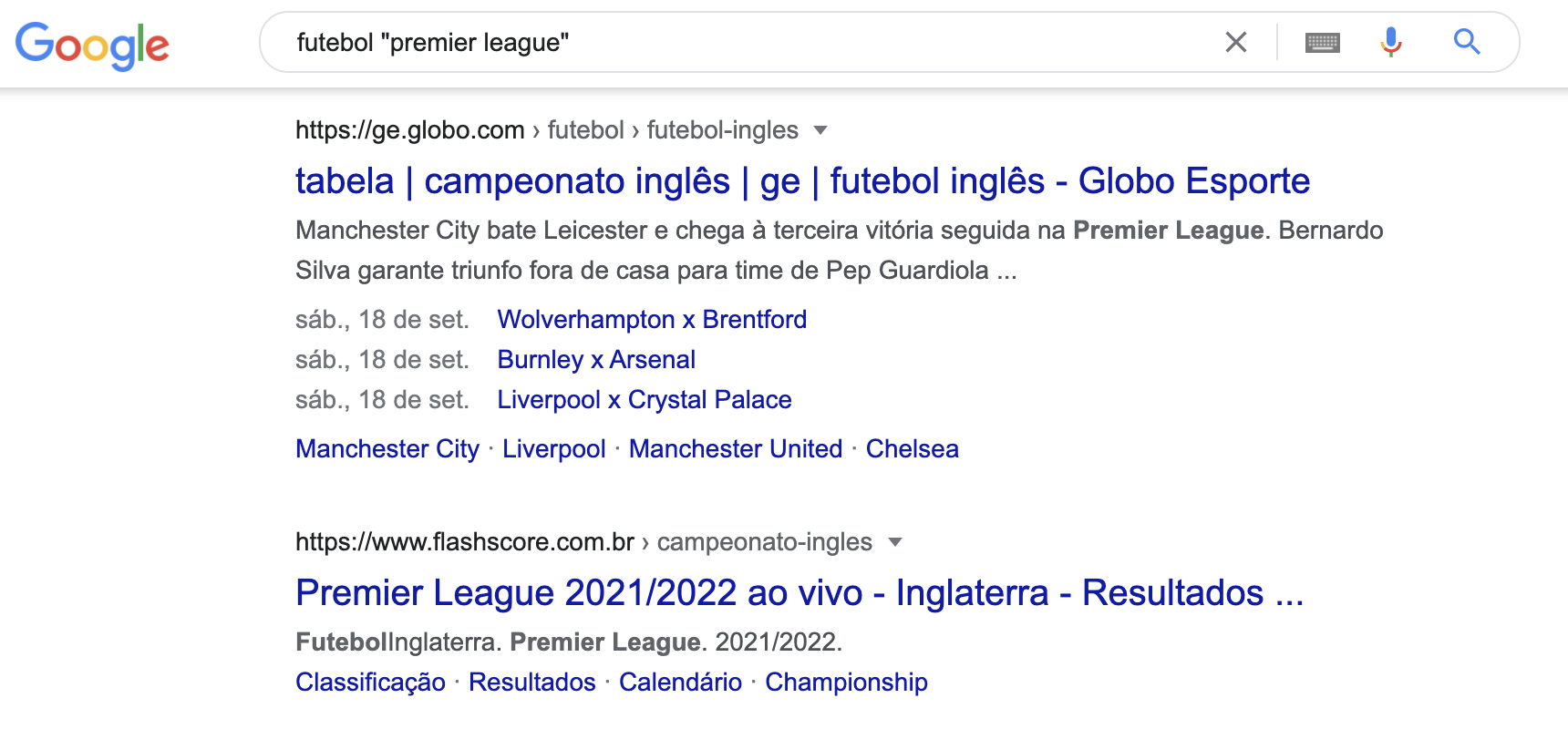Open the on-screen keyboard input icon

[x=1323, y=42]
